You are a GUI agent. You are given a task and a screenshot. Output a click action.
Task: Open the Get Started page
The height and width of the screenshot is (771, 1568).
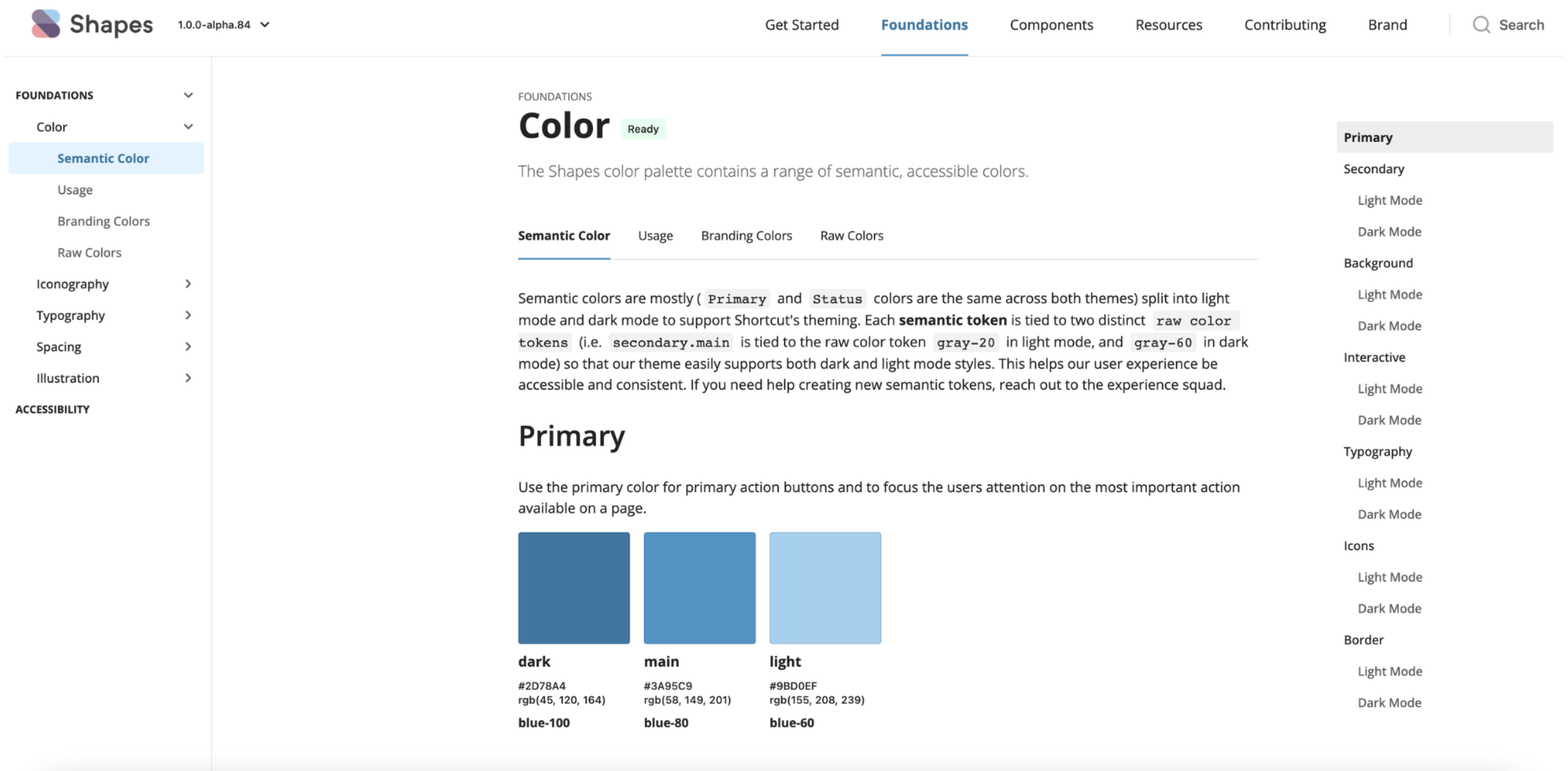coord(802,25)
